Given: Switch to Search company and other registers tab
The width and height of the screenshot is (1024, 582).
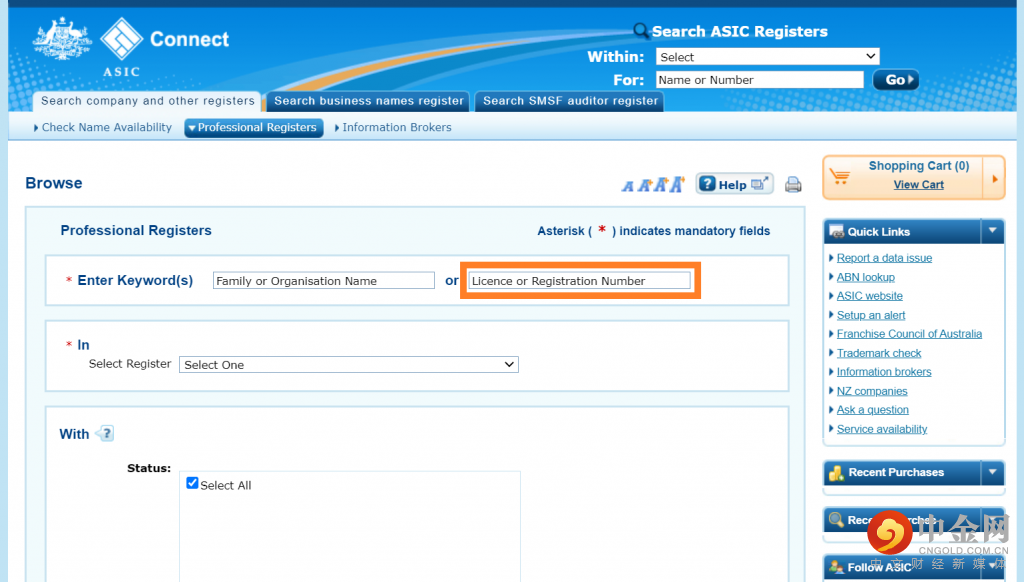Looking at the screenshot, I should pos(148,101).
